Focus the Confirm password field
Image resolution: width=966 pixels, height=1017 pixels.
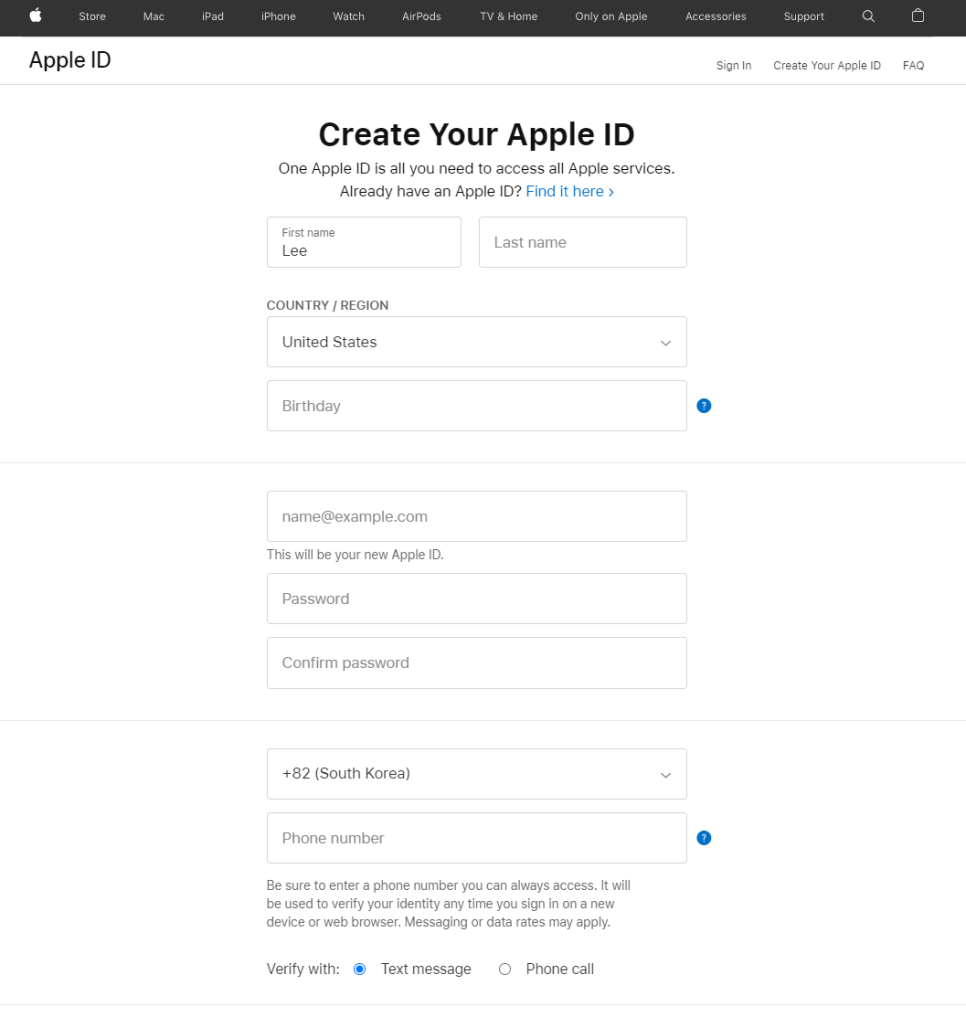476,663
